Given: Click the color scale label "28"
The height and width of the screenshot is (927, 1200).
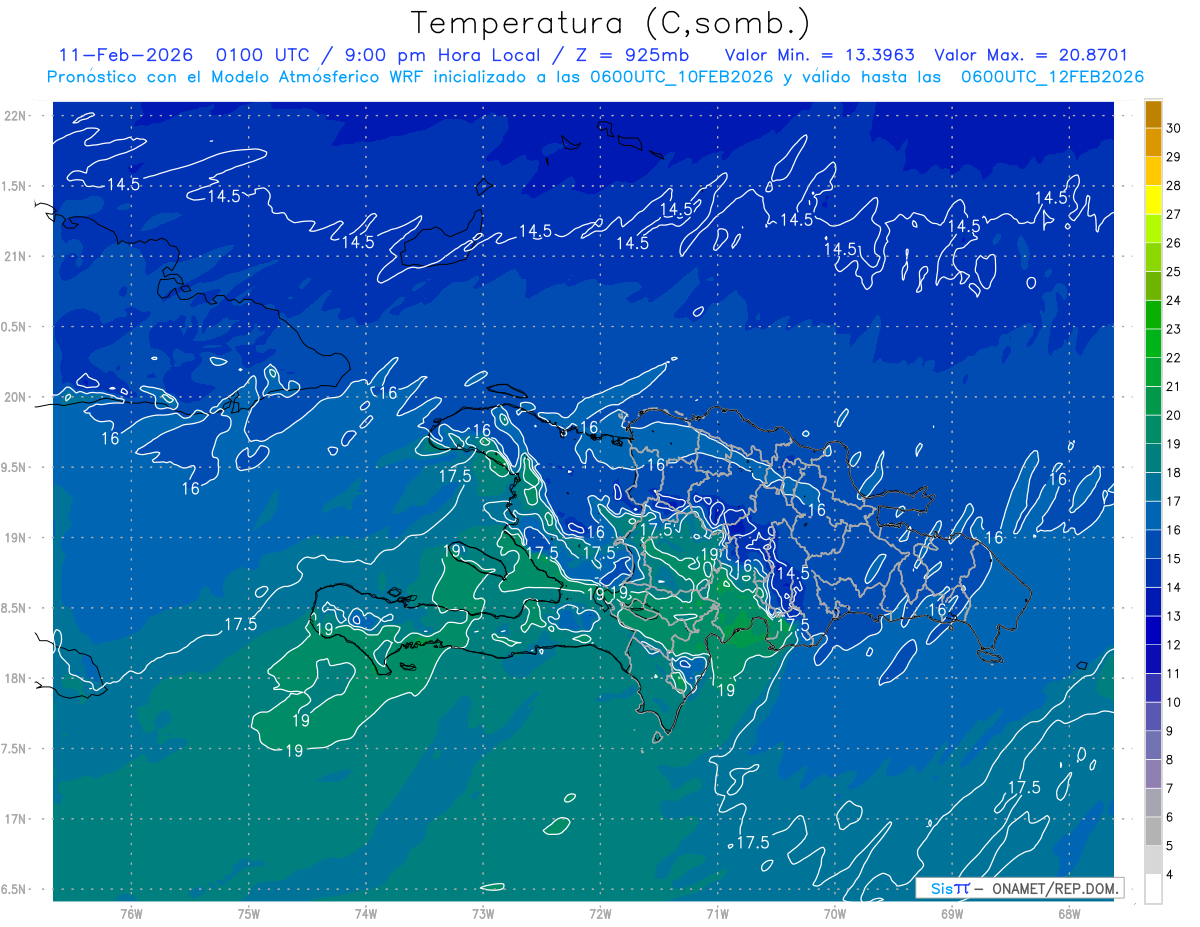Looking at the screenshot, I should pyautogui.click(x=1174, y=185).
